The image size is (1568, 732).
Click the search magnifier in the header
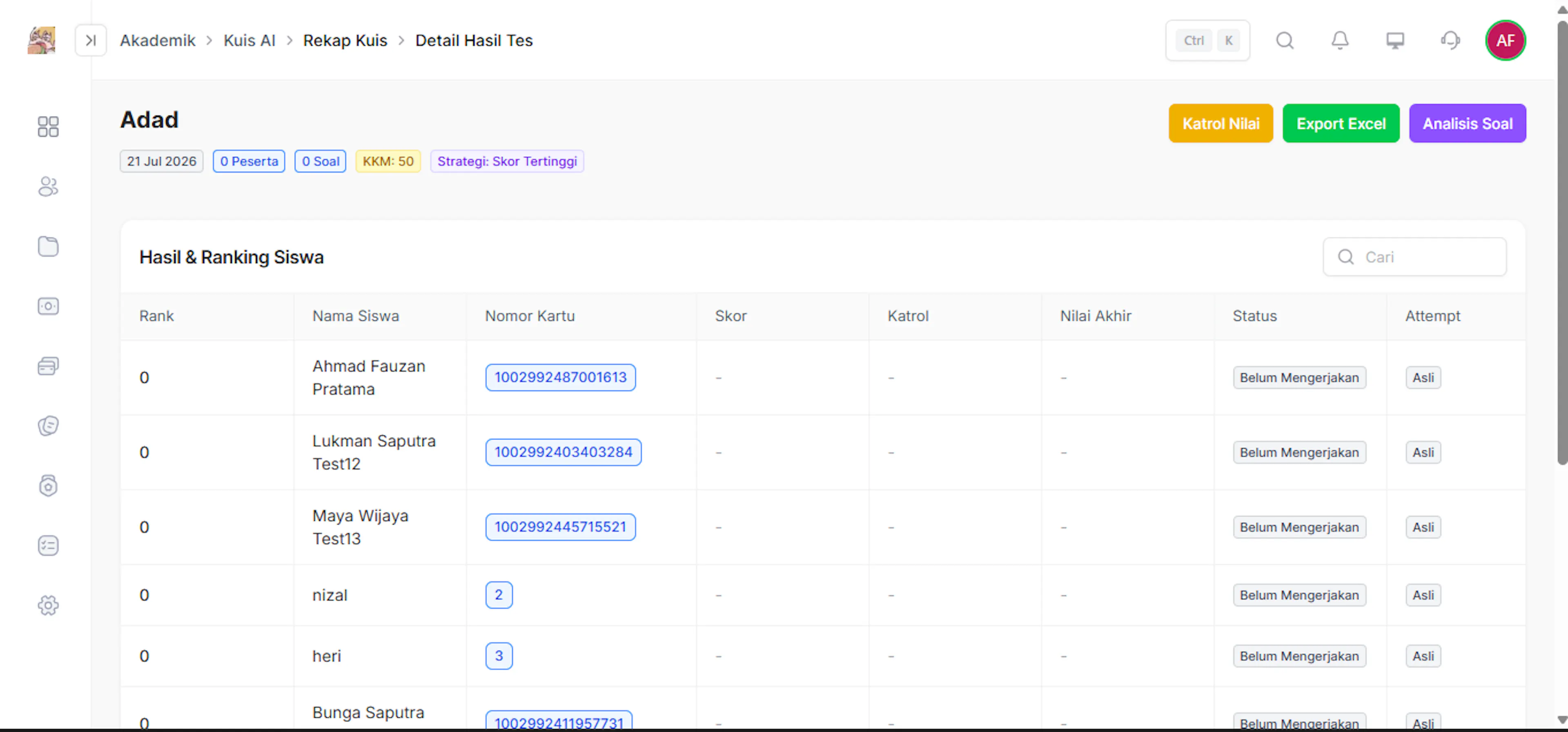1284,40
